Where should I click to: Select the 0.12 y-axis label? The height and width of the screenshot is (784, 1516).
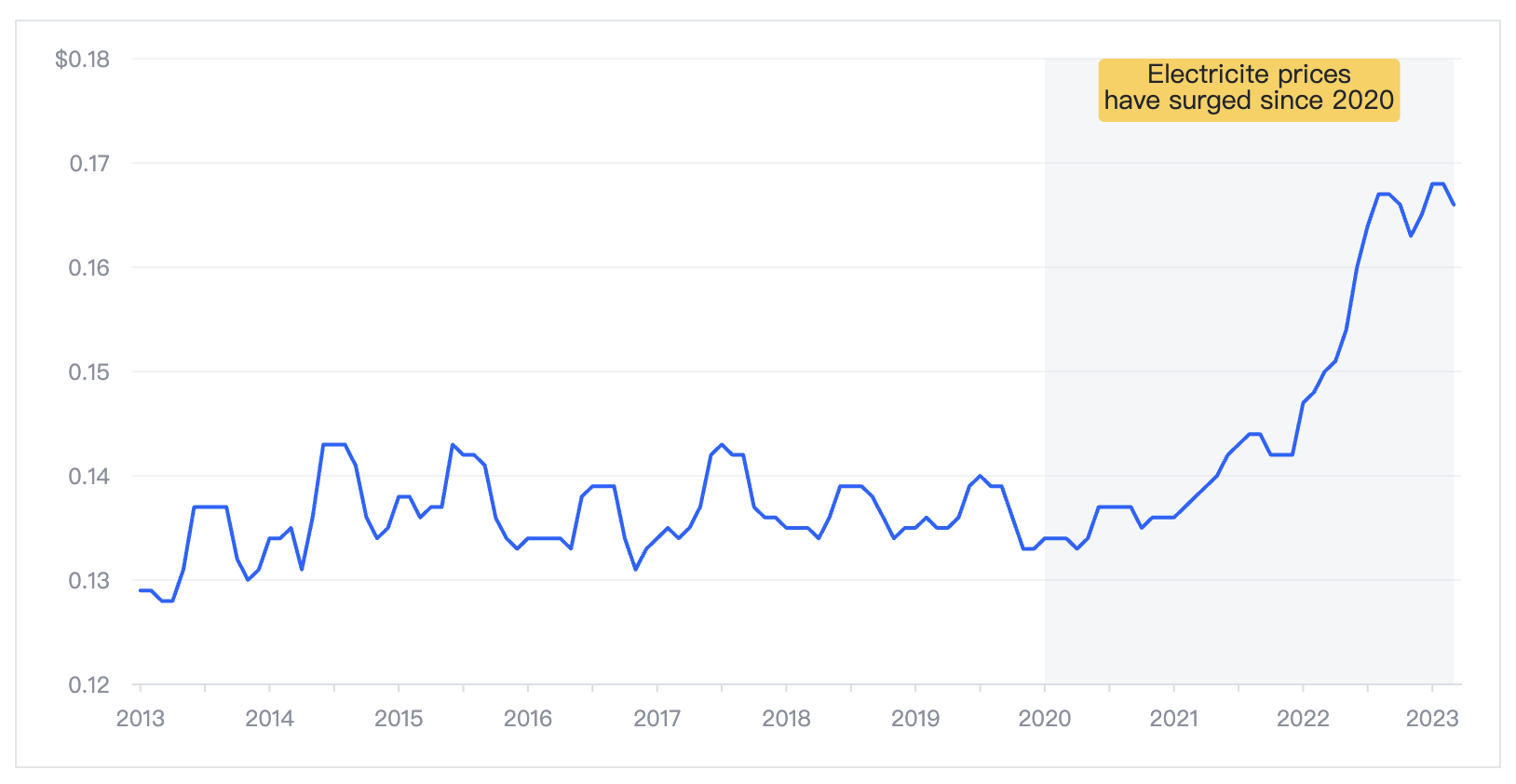pos(89,685)
